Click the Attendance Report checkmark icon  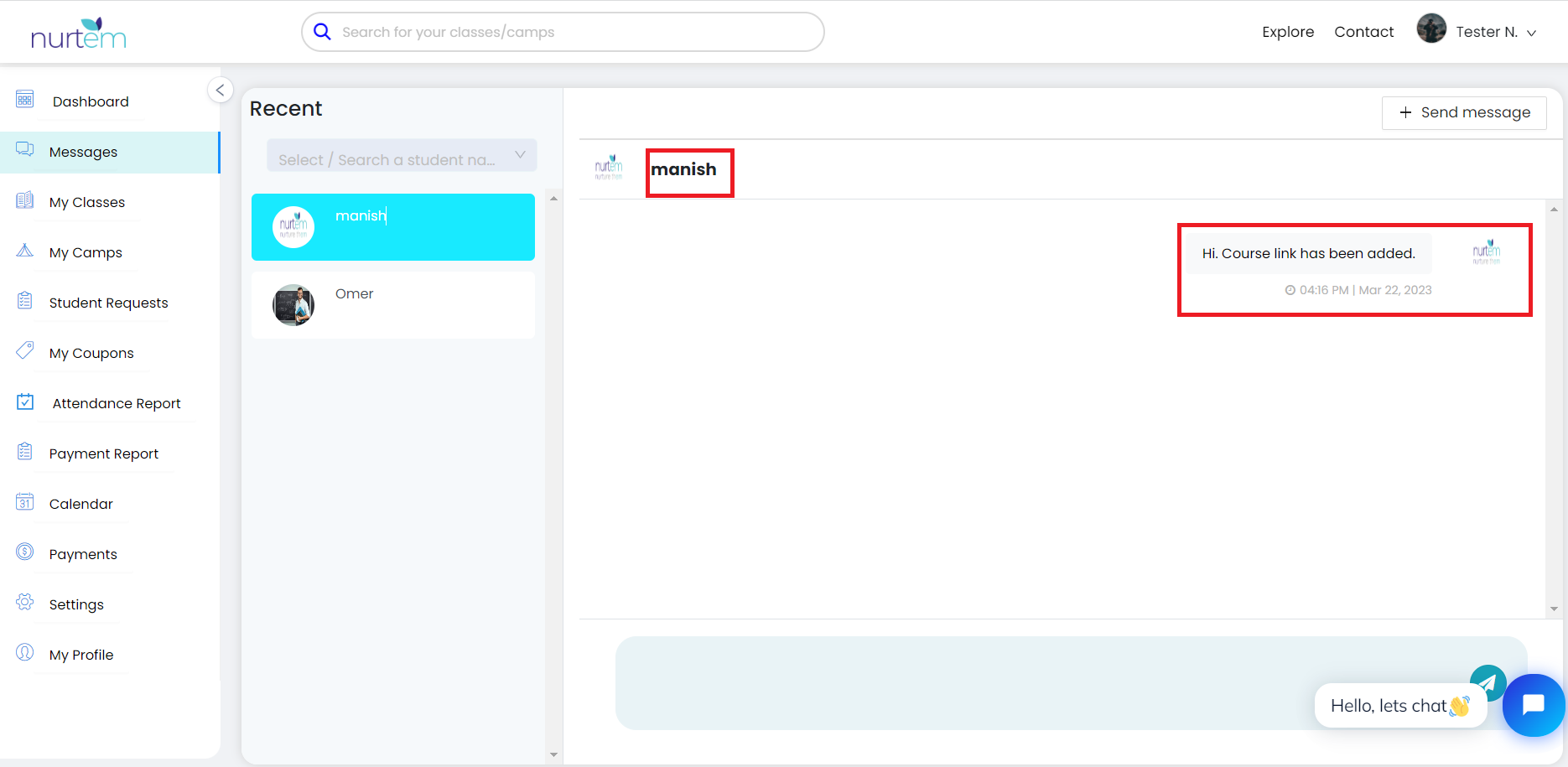coord(25,402)
